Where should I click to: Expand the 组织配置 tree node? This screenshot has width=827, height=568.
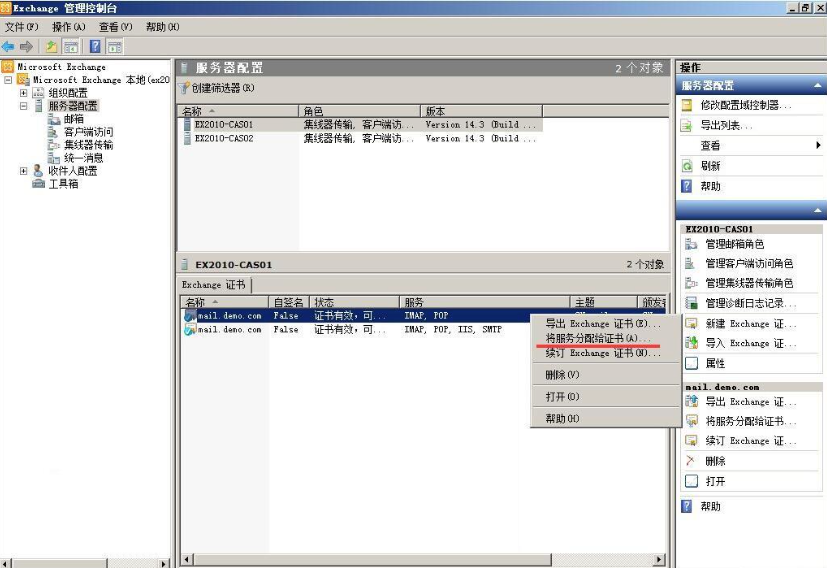[x=24, y=93]
